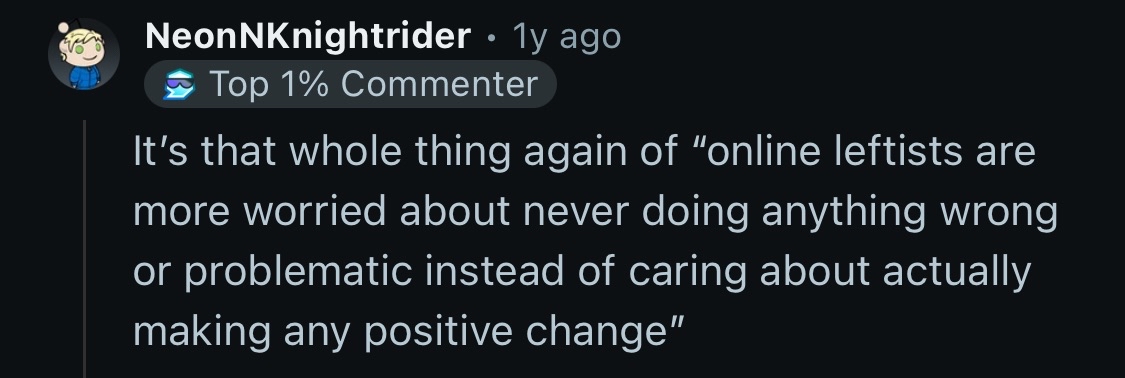Screen dimensions: 1125x378
Task: Click the dot separator before the timestamp
Action: pos(491,38)
